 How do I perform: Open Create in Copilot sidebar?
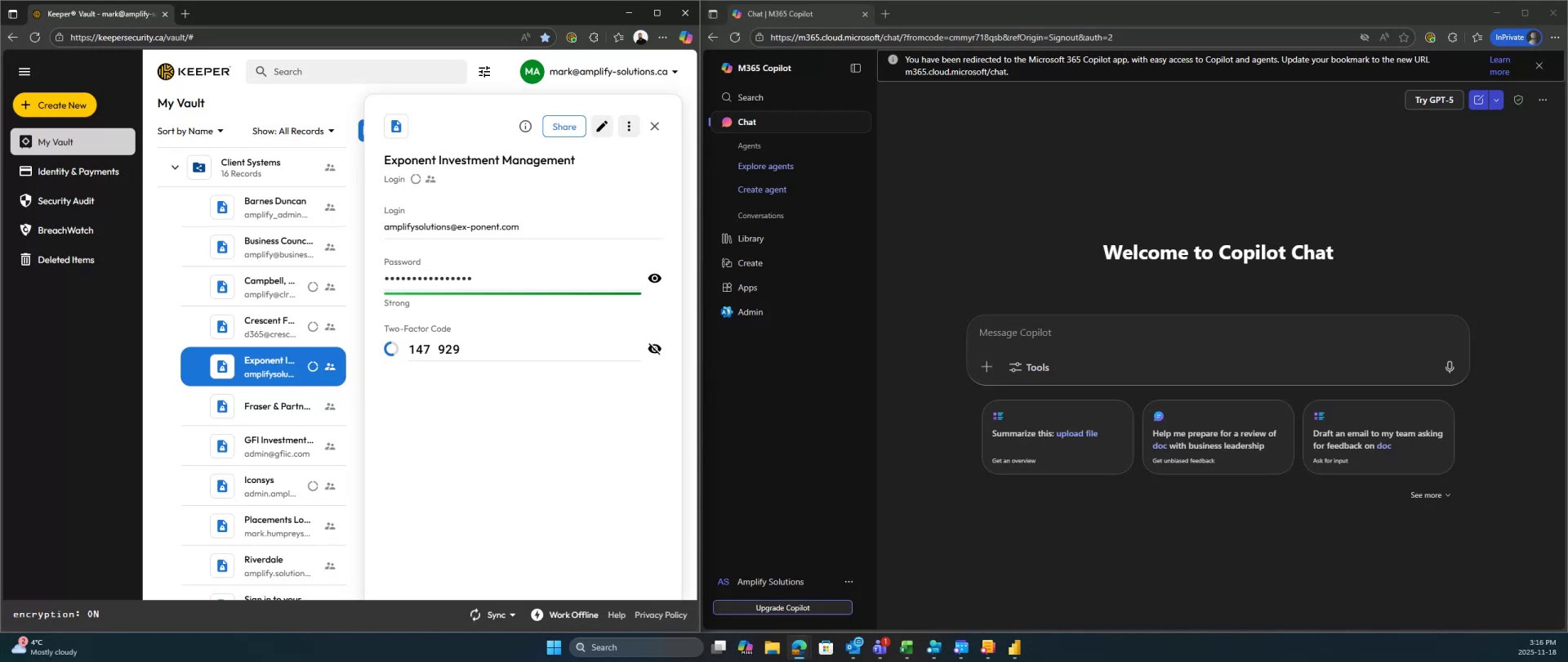coord(789,263)
